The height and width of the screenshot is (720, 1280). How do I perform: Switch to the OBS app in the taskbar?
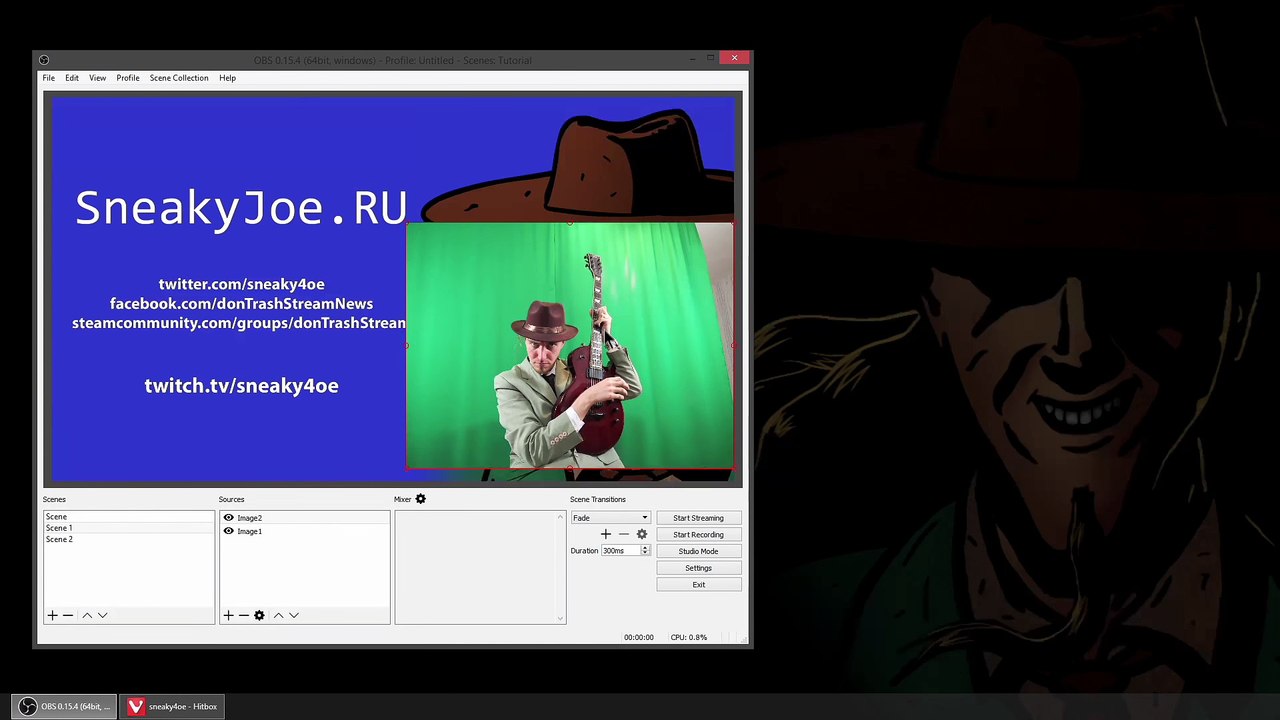click(x=65, y=706)
